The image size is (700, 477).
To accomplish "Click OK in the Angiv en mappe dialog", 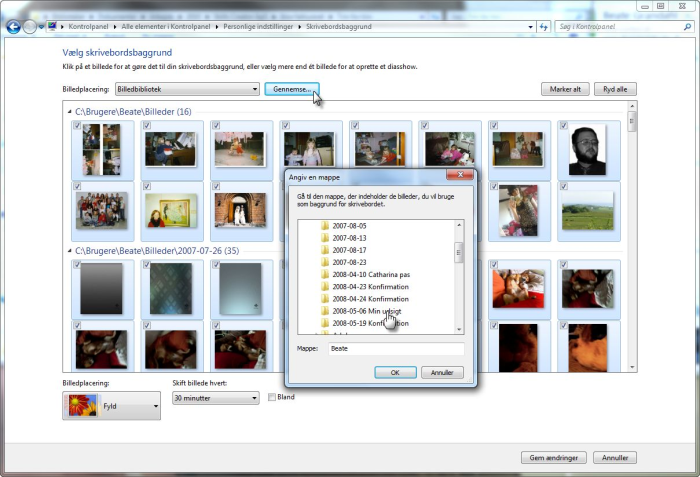I will pyautogui.click(x=395, y=372).
